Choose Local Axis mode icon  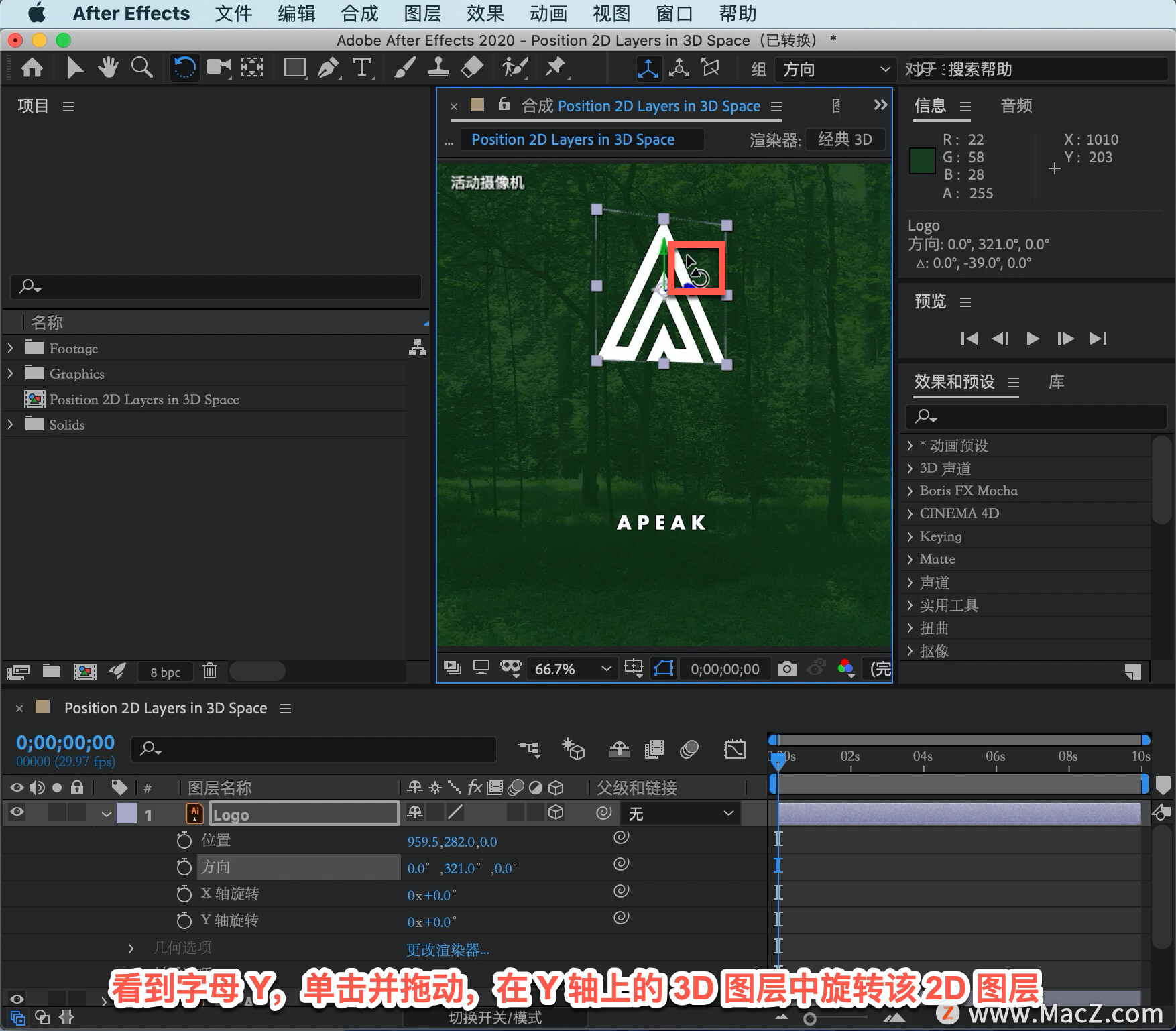click(x=648, y=68)
